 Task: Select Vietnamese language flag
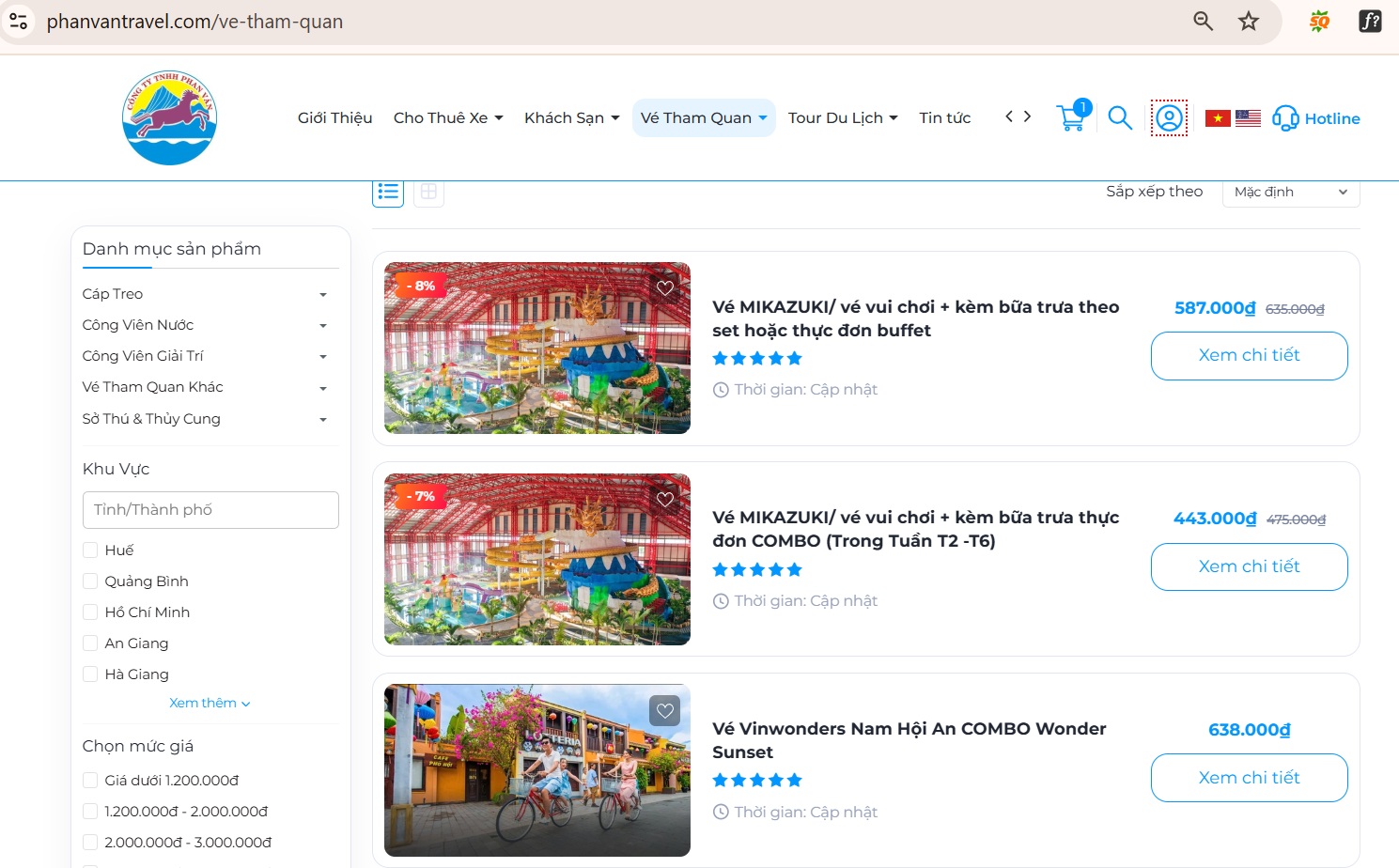(1217, 117)
